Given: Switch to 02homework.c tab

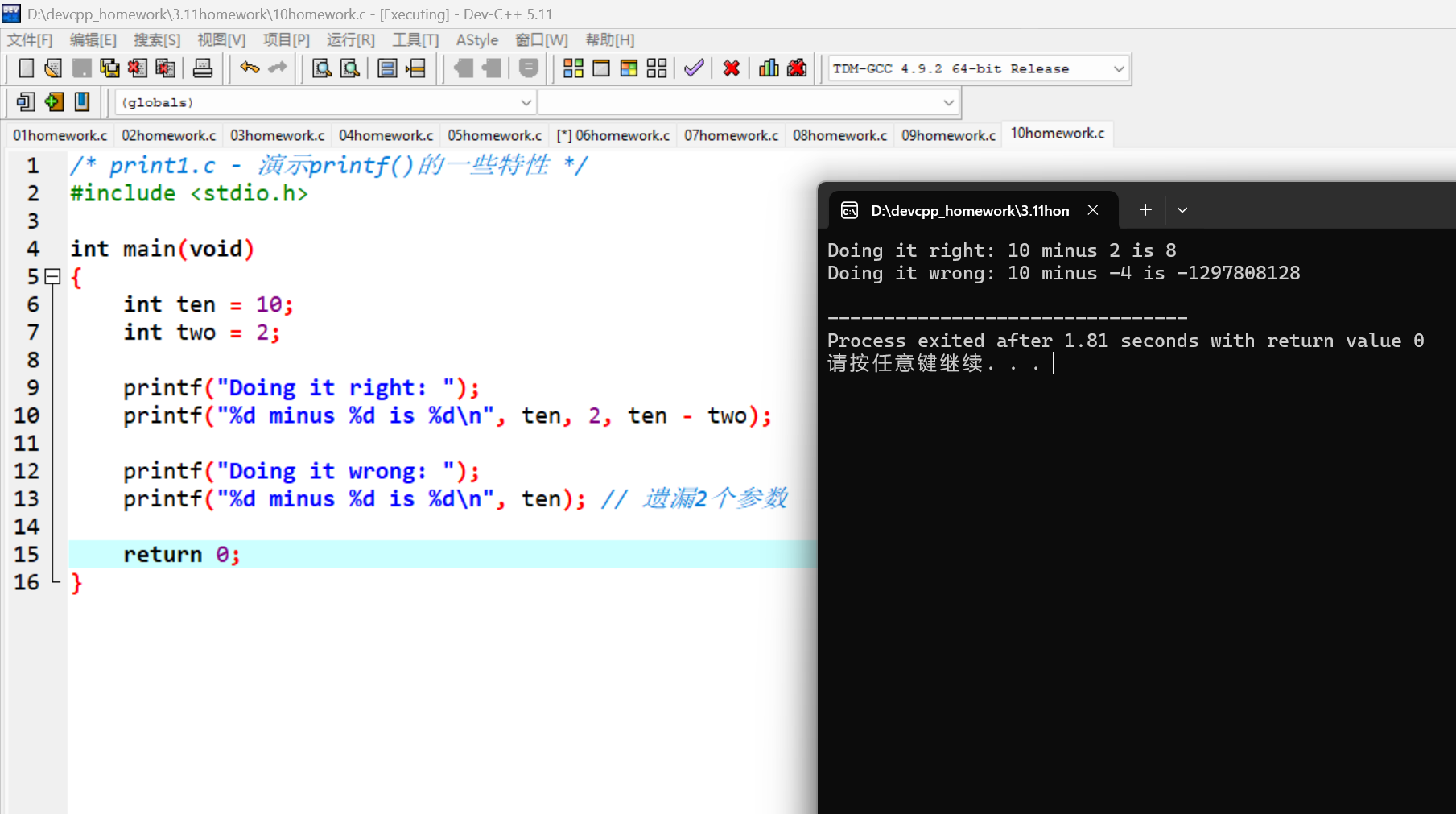Looking at the screenshot, I should [x=169, y=135].
